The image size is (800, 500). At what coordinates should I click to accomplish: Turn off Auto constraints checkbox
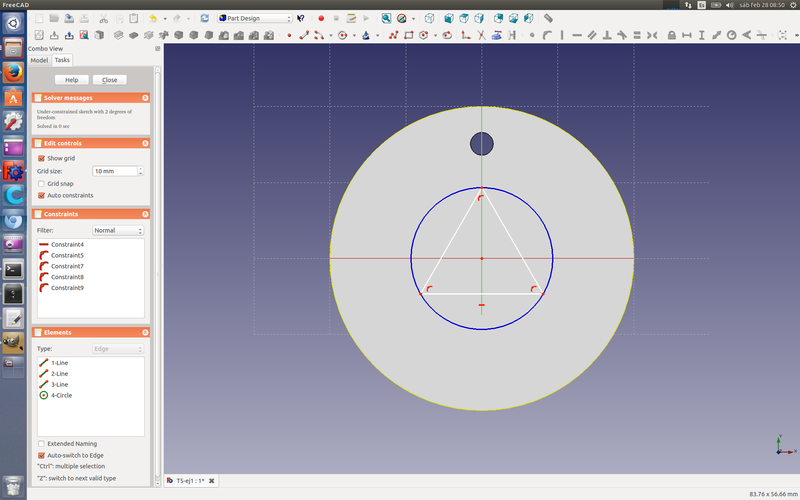coord(41,196)
